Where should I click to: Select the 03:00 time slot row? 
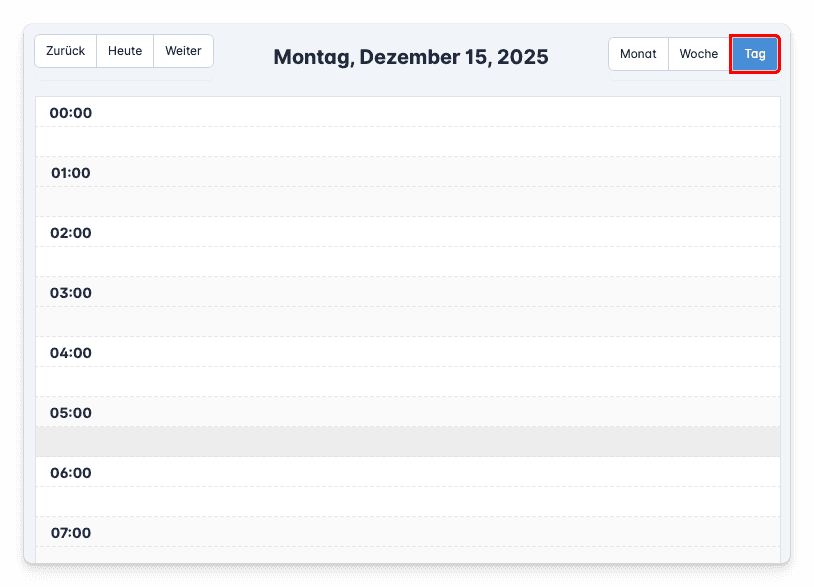tap(440, 292)
